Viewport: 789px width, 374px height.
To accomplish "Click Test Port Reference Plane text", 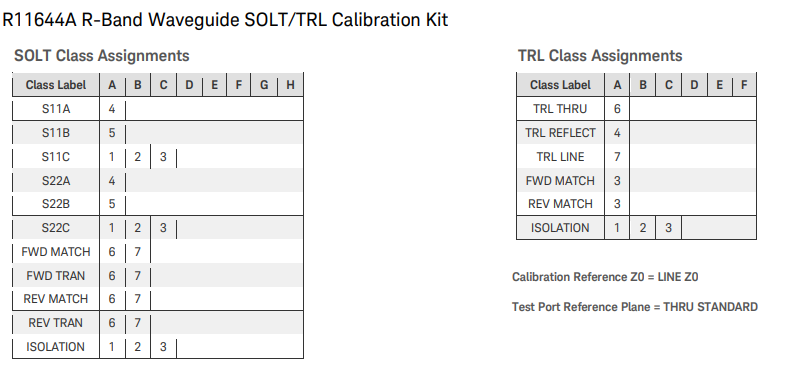I will [635, 307].
